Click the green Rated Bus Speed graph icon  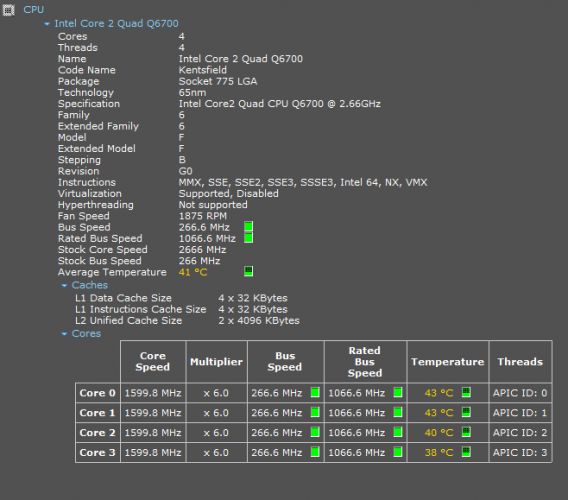point(248,238)
